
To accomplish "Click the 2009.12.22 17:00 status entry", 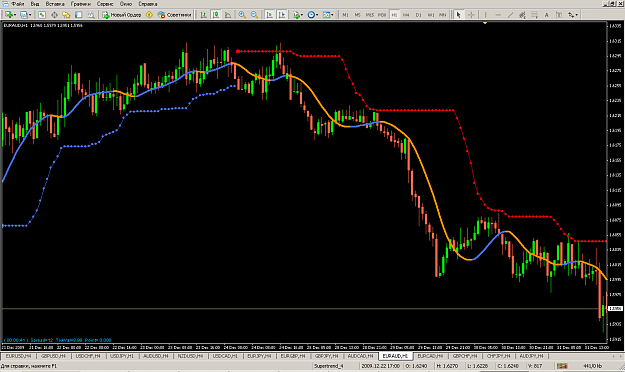I will click(x=380, y=366).
